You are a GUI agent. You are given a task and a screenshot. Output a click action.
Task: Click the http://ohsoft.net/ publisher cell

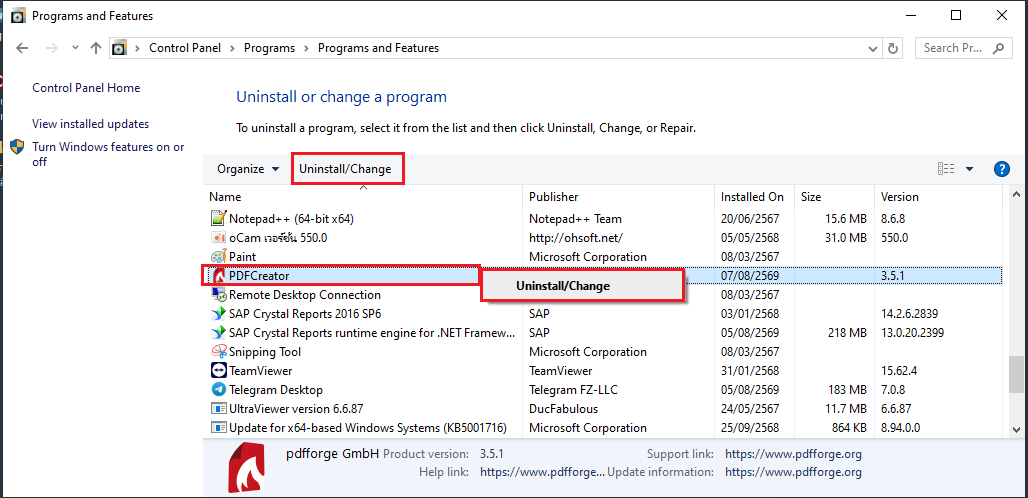click(576, 237)
